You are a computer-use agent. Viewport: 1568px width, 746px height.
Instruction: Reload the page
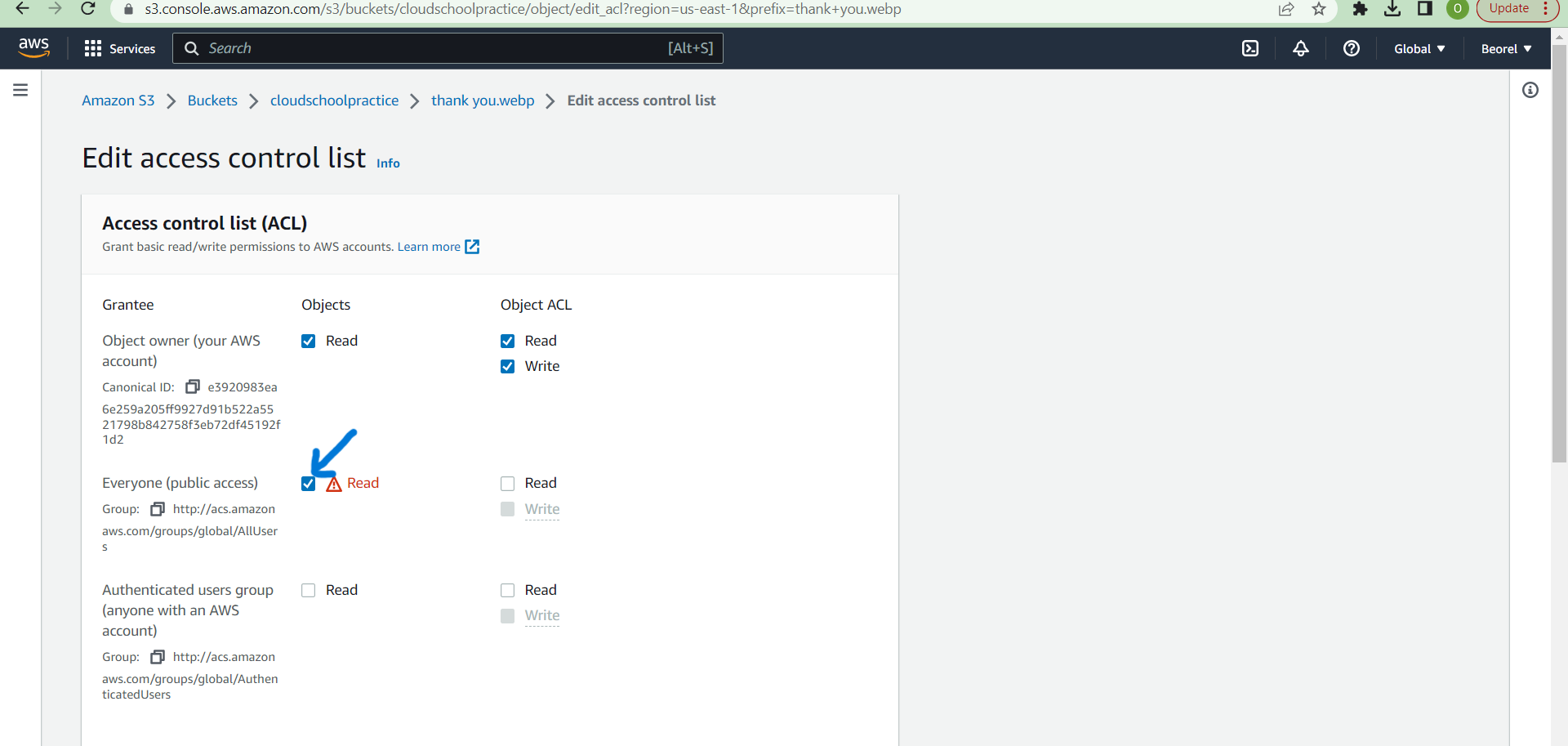[x=88, y=9]
